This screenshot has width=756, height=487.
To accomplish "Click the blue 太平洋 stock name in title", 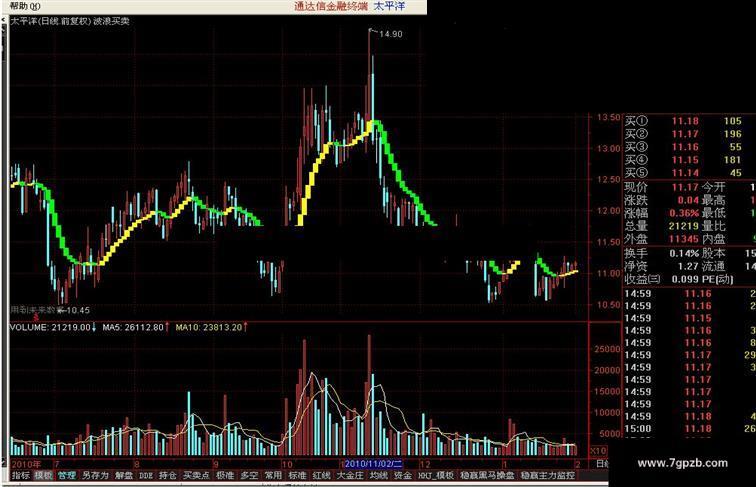I will pos(390,6).
